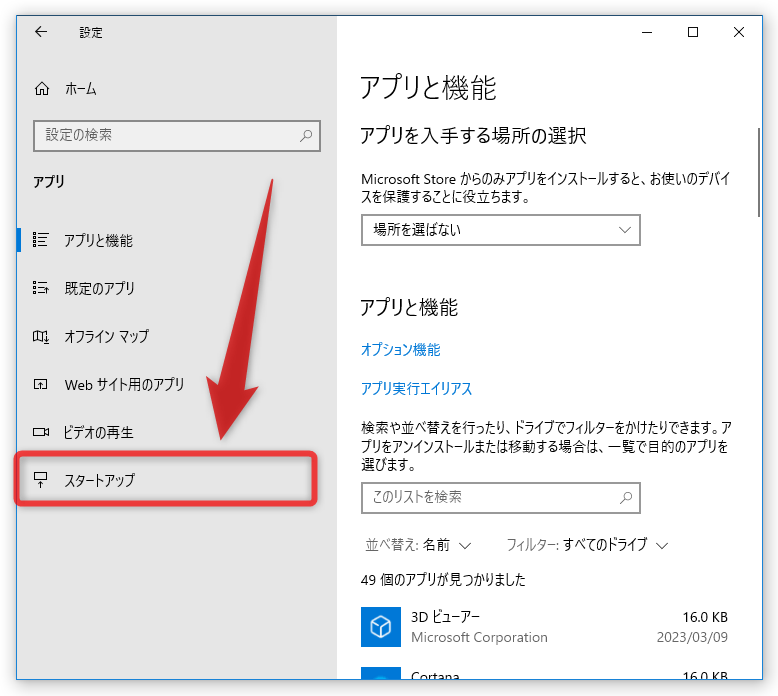The height and width of the screenshot is (696, 778).
Task: Select the 3D ビューアー app entry
Action: [544, 627]
